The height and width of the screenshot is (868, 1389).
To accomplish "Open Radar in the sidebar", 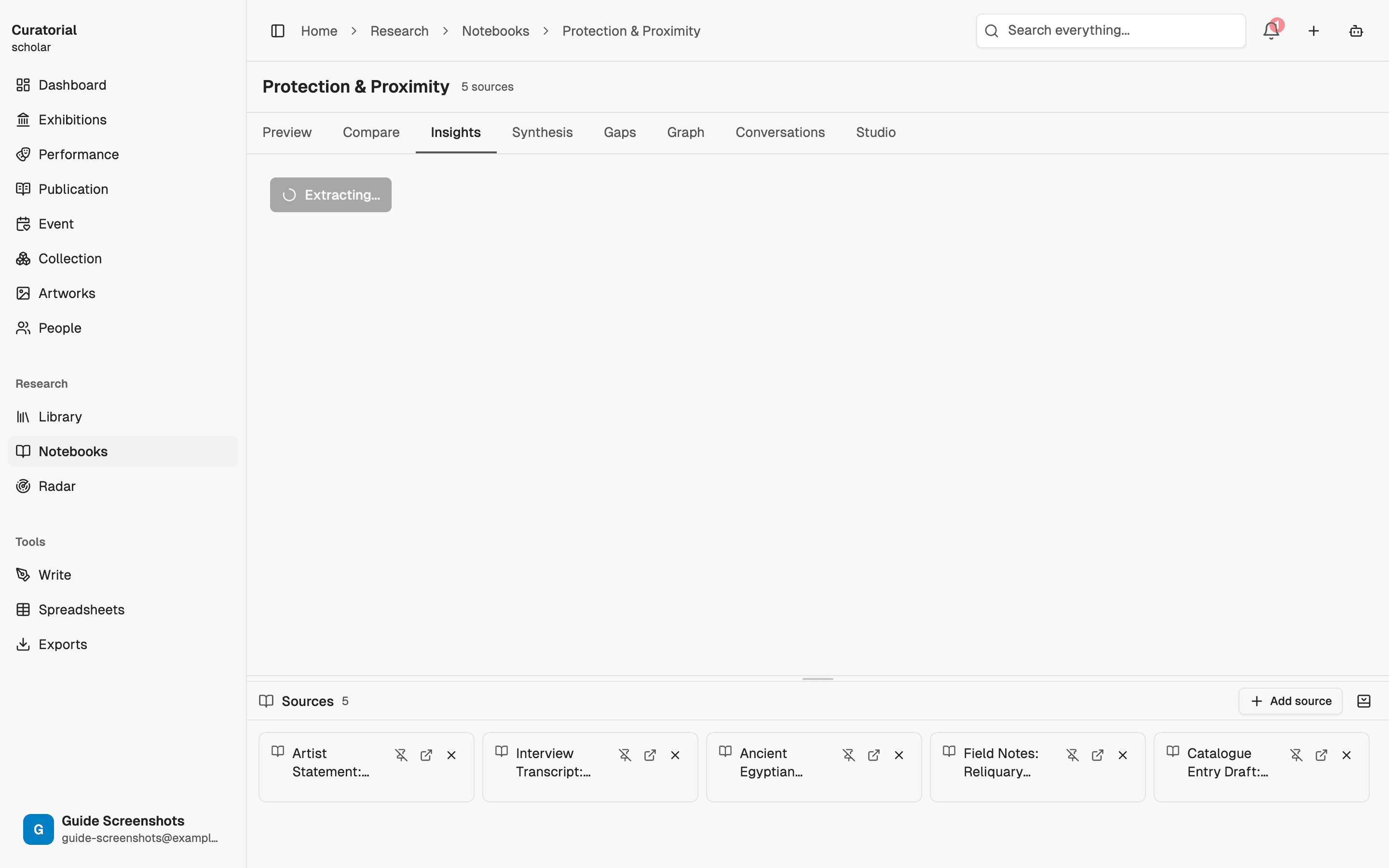I will pos(123,486).
